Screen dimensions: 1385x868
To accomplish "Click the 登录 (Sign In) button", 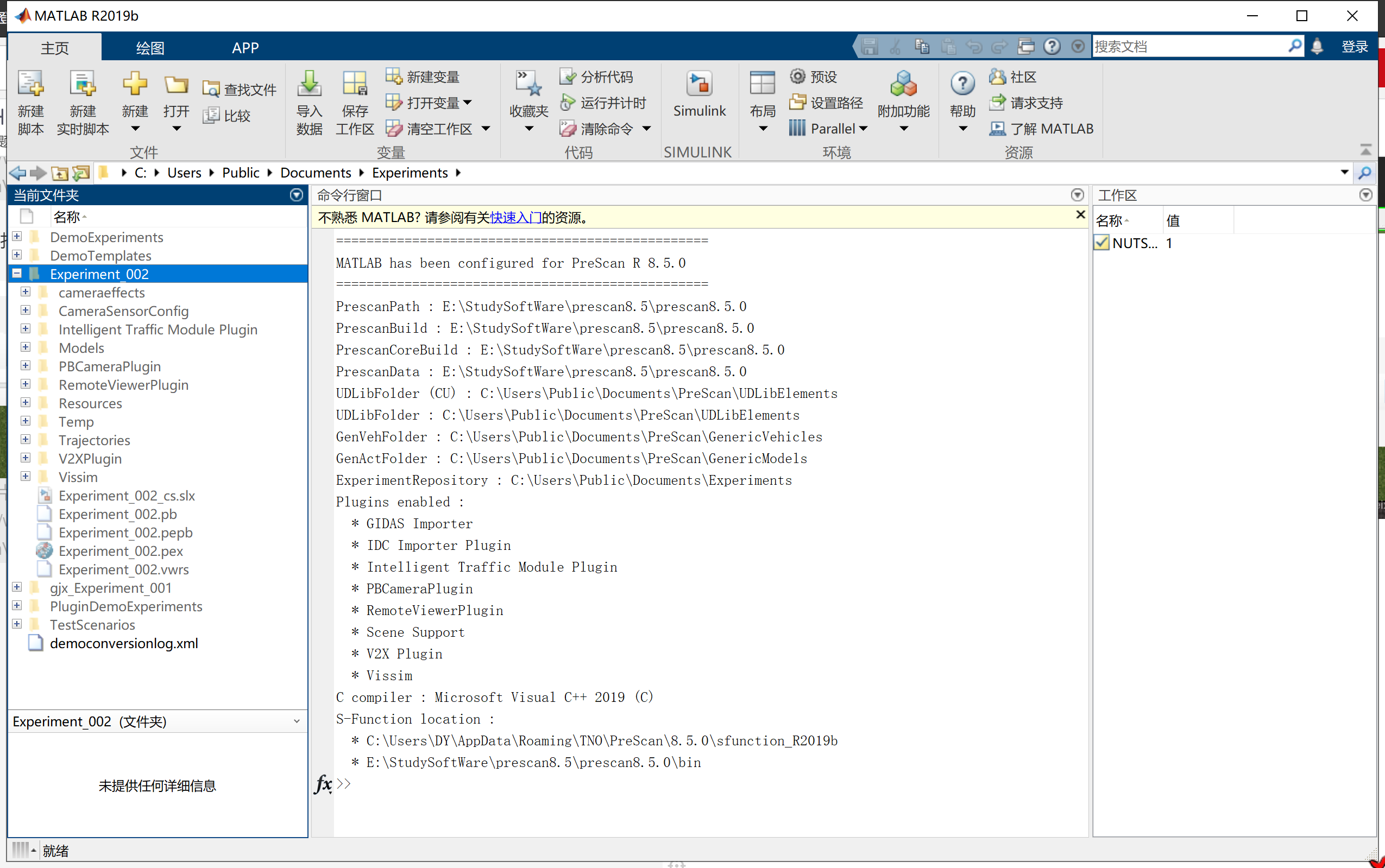I will tap(1354, 47).
